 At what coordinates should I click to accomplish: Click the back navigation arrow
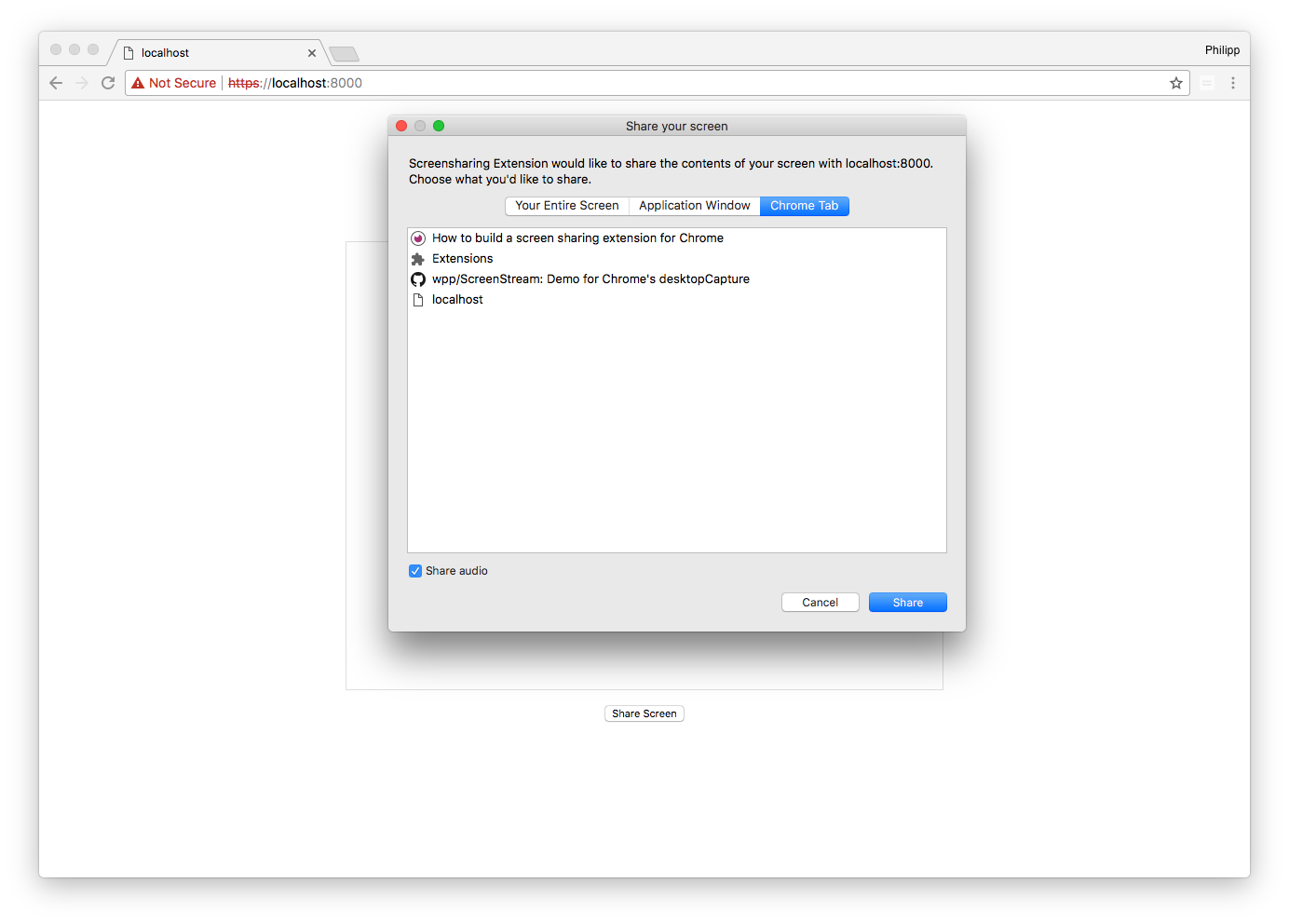[x=55, y=82]
